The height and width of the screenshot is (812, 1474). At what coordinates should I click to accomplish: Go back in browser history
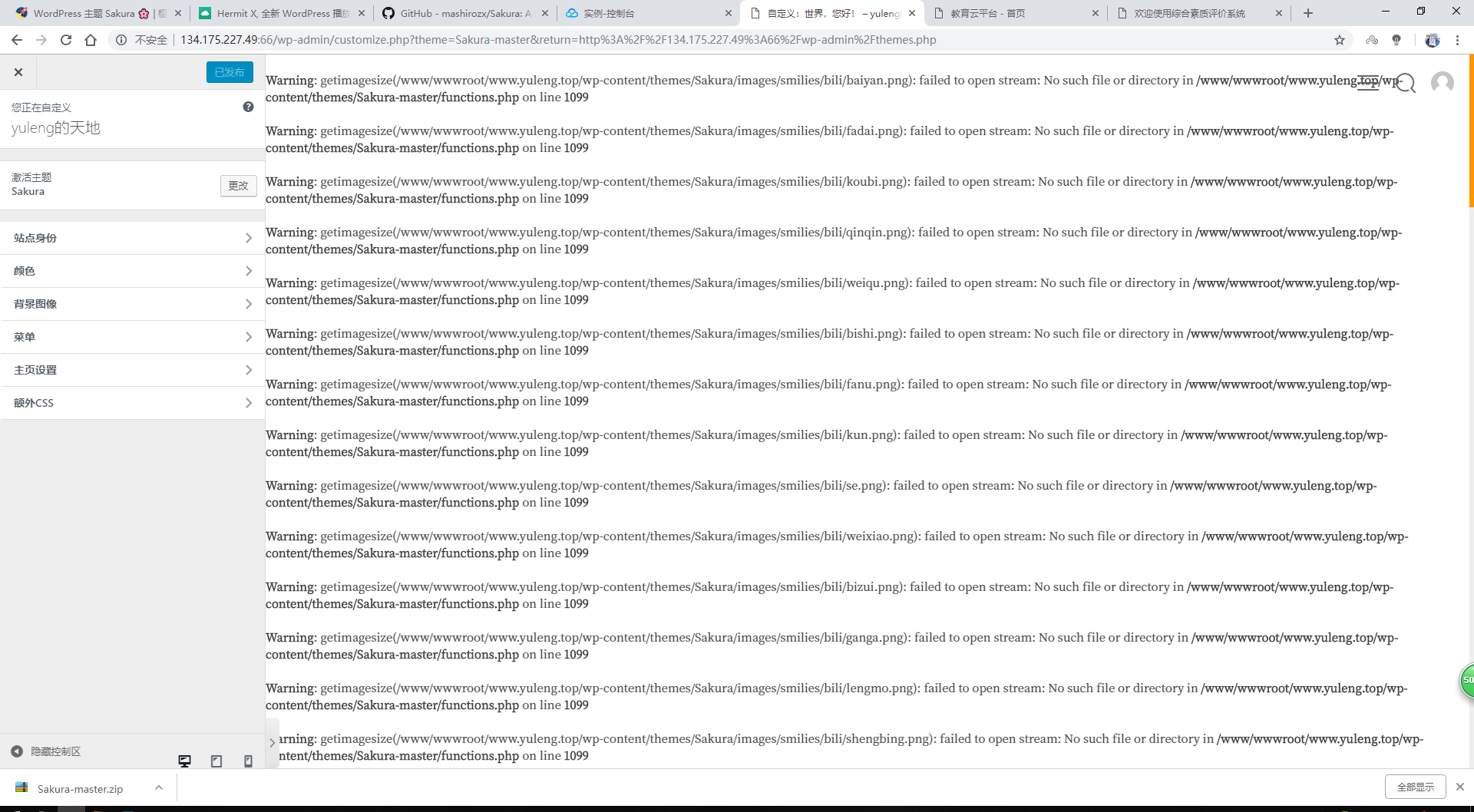17,40
